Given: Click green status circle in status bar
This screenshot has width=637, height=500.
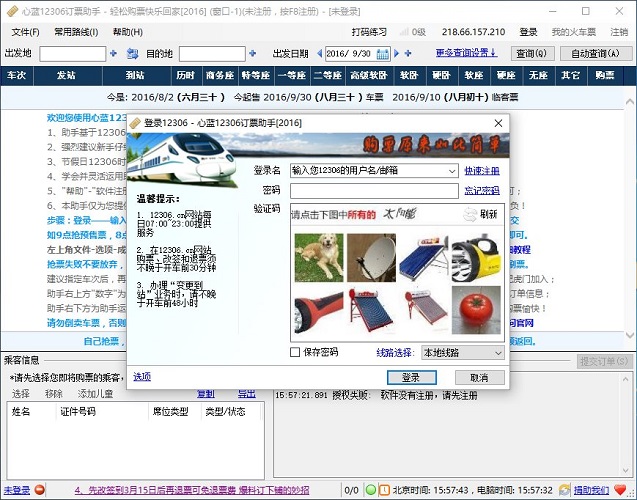Looking at the screenshot, I should [x=370, y=490].
